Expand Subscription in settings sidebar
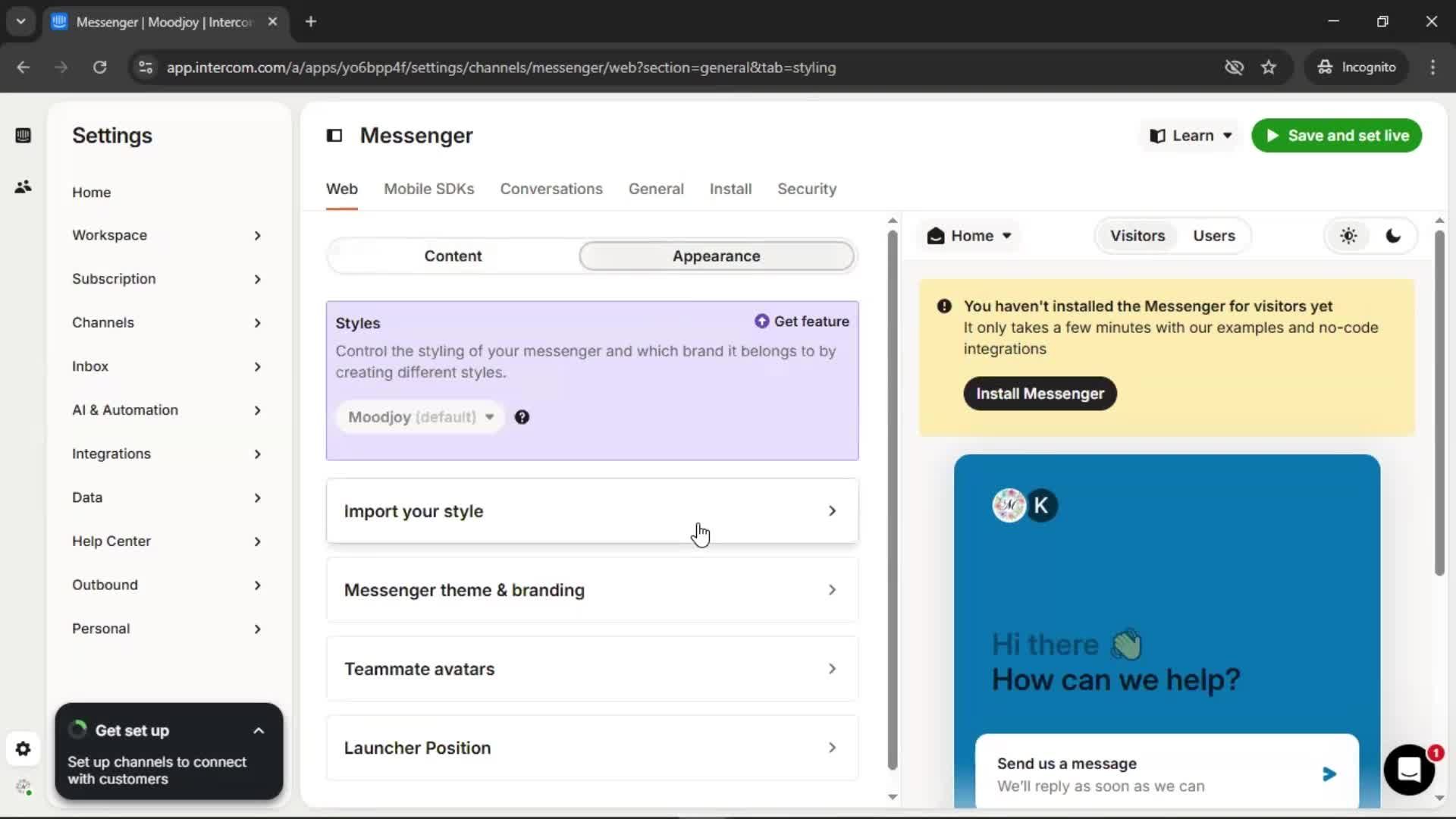This screenshot has height=819, width=1456. tap(167, 279)
